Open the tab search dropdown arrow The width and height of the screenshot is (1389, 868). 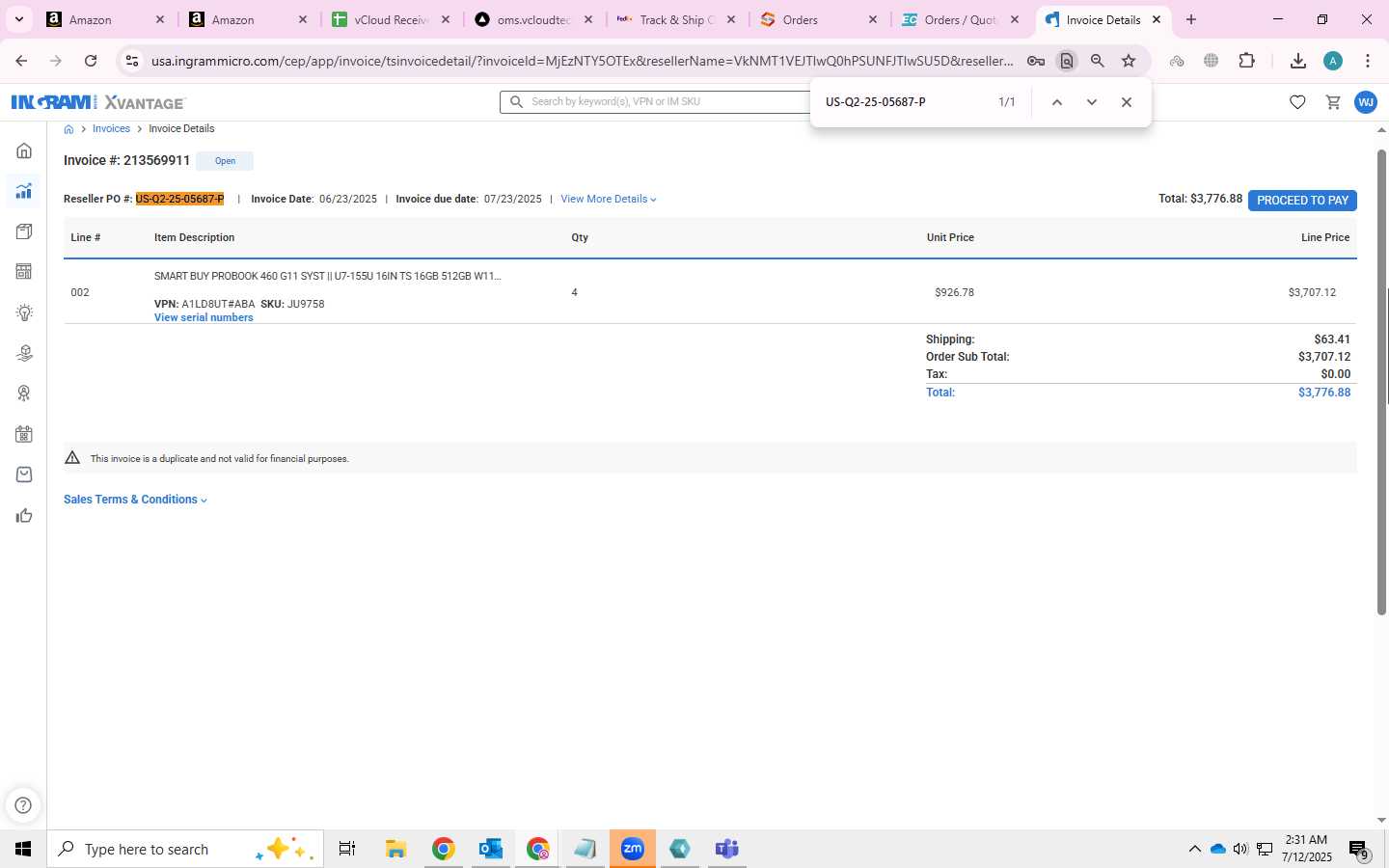(x=18, y=19)
